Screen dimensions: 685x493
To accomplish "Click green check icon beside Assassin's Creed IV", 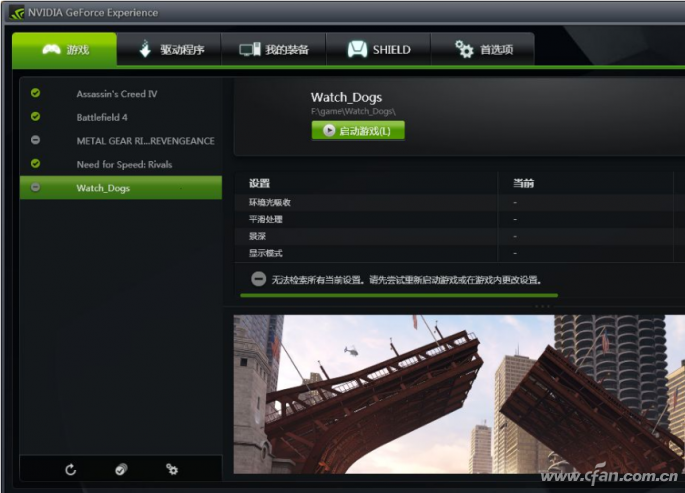I will point(35,93).
